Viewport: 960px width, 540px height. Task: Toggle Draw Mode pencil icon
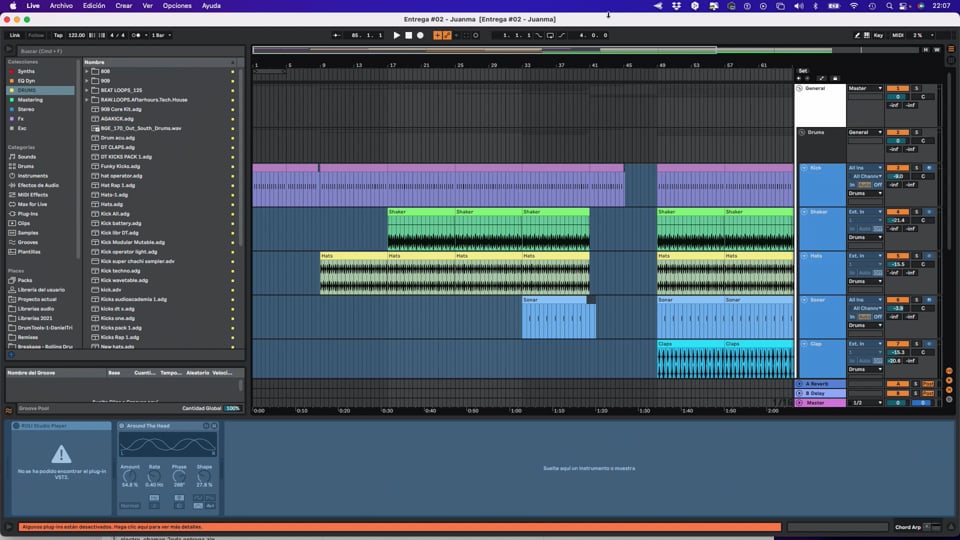(x=857, y=36)
